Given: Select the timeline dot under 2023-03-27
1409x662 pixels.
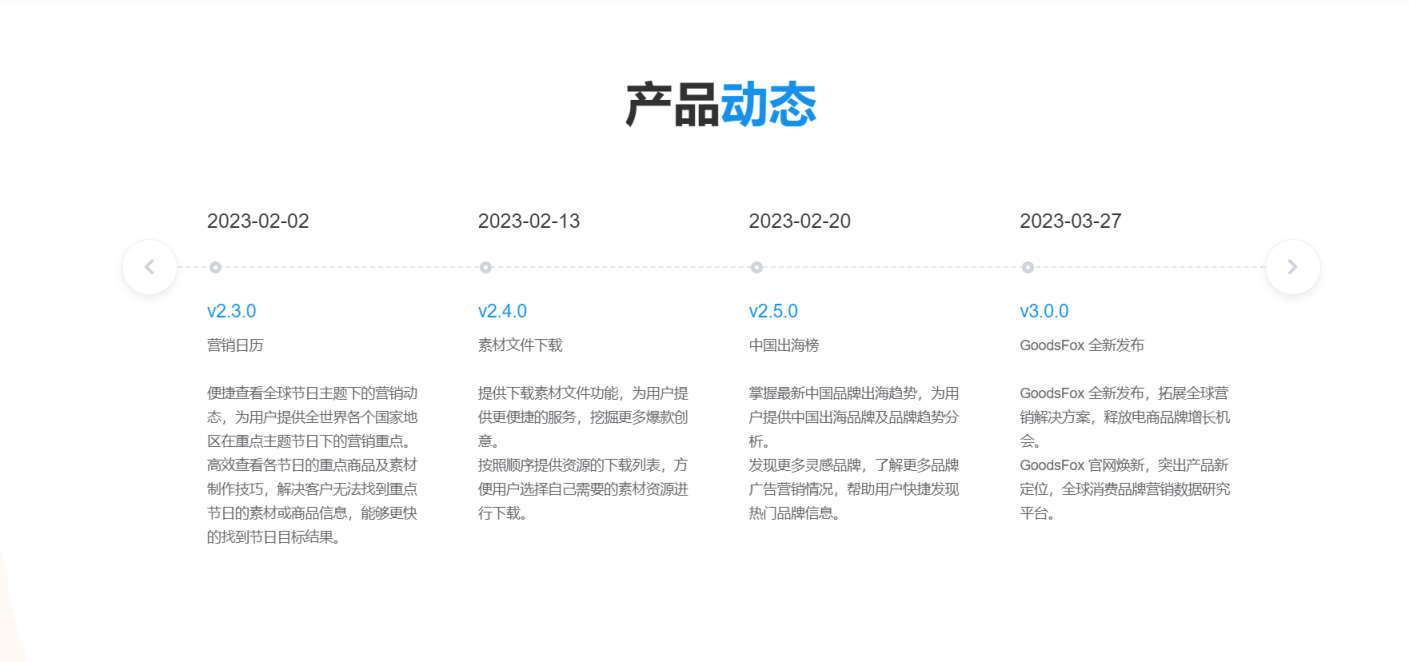Looking at the screenshot, I should 1028,267.
